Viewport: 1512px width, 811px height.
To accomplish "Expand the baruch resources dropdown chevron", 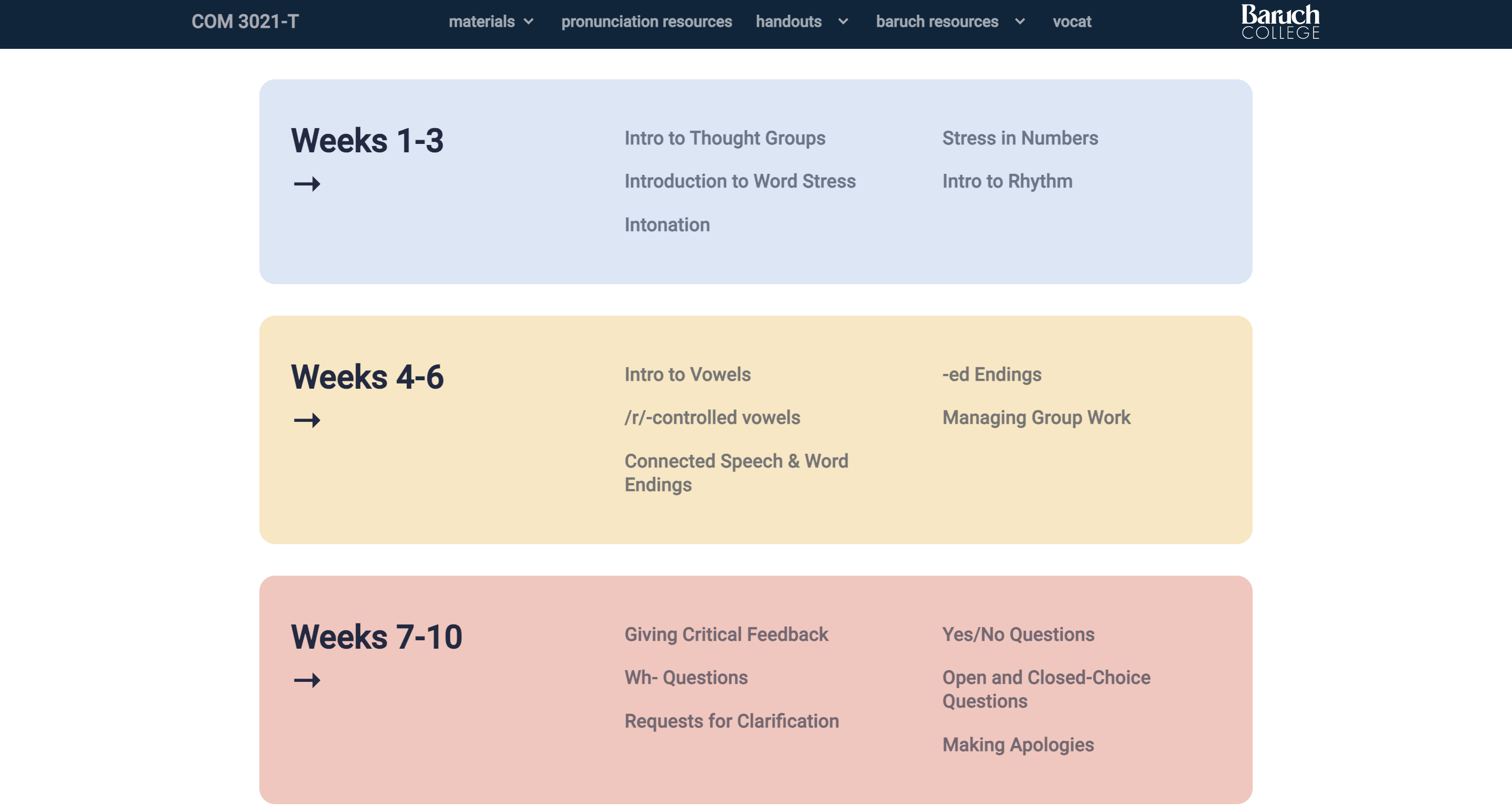I will click(1020, 22).
